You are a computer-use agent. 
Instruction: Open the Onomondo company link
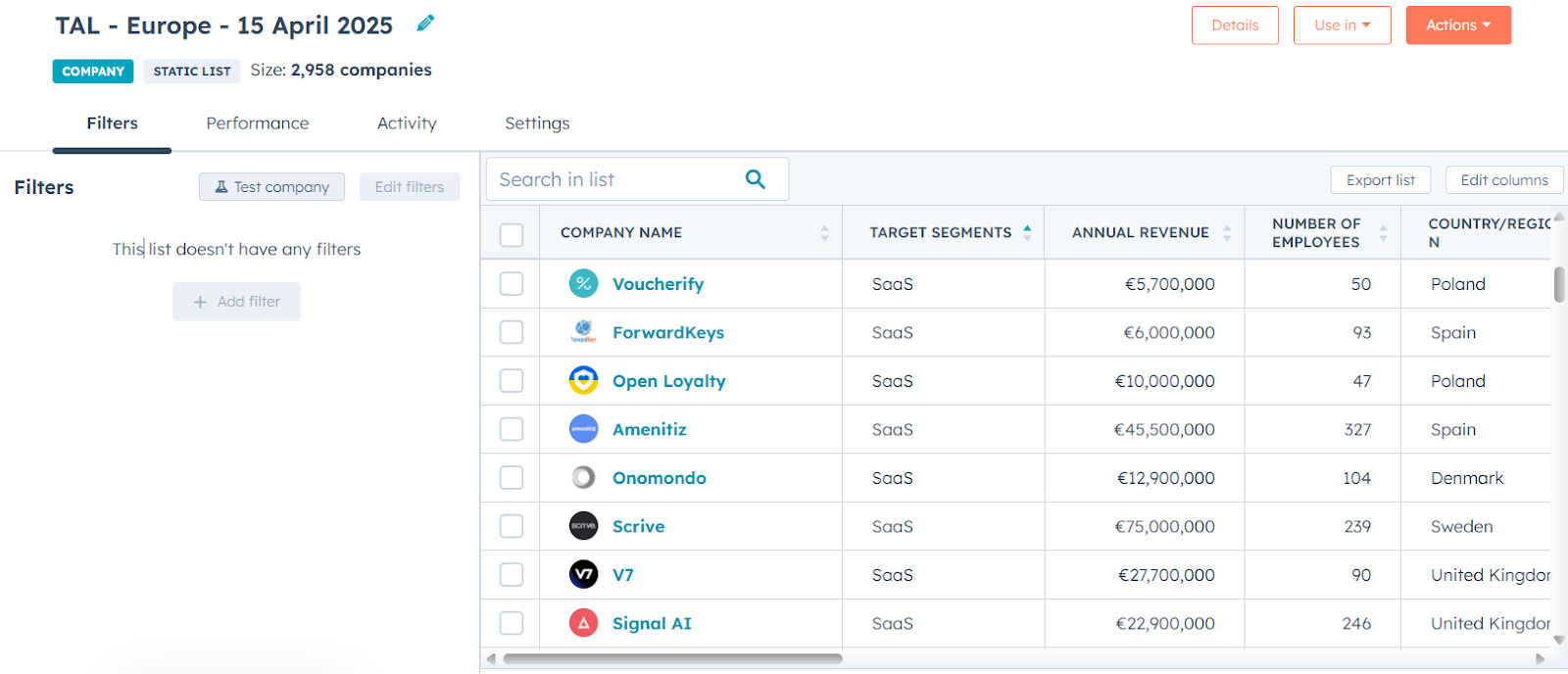tap(660, 478)
